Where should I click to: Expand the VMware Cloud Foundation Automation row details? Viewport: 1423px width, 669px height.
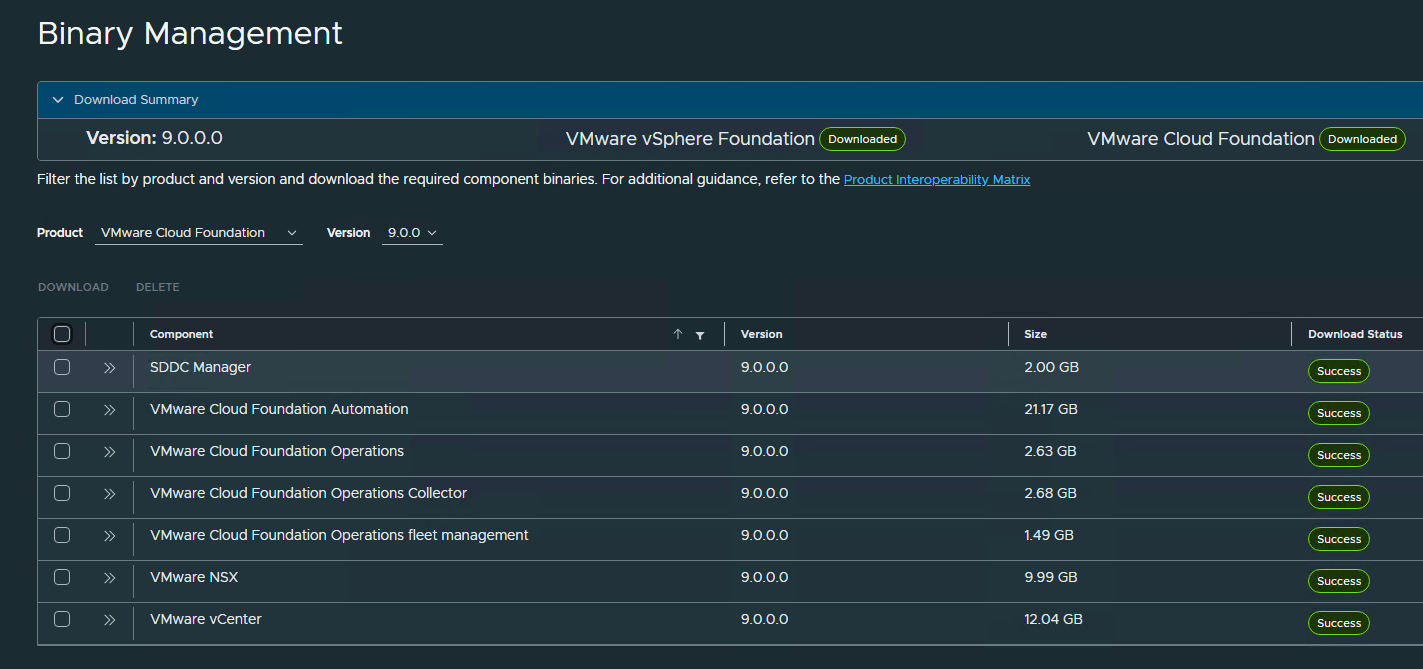click(x=110, y=410)
